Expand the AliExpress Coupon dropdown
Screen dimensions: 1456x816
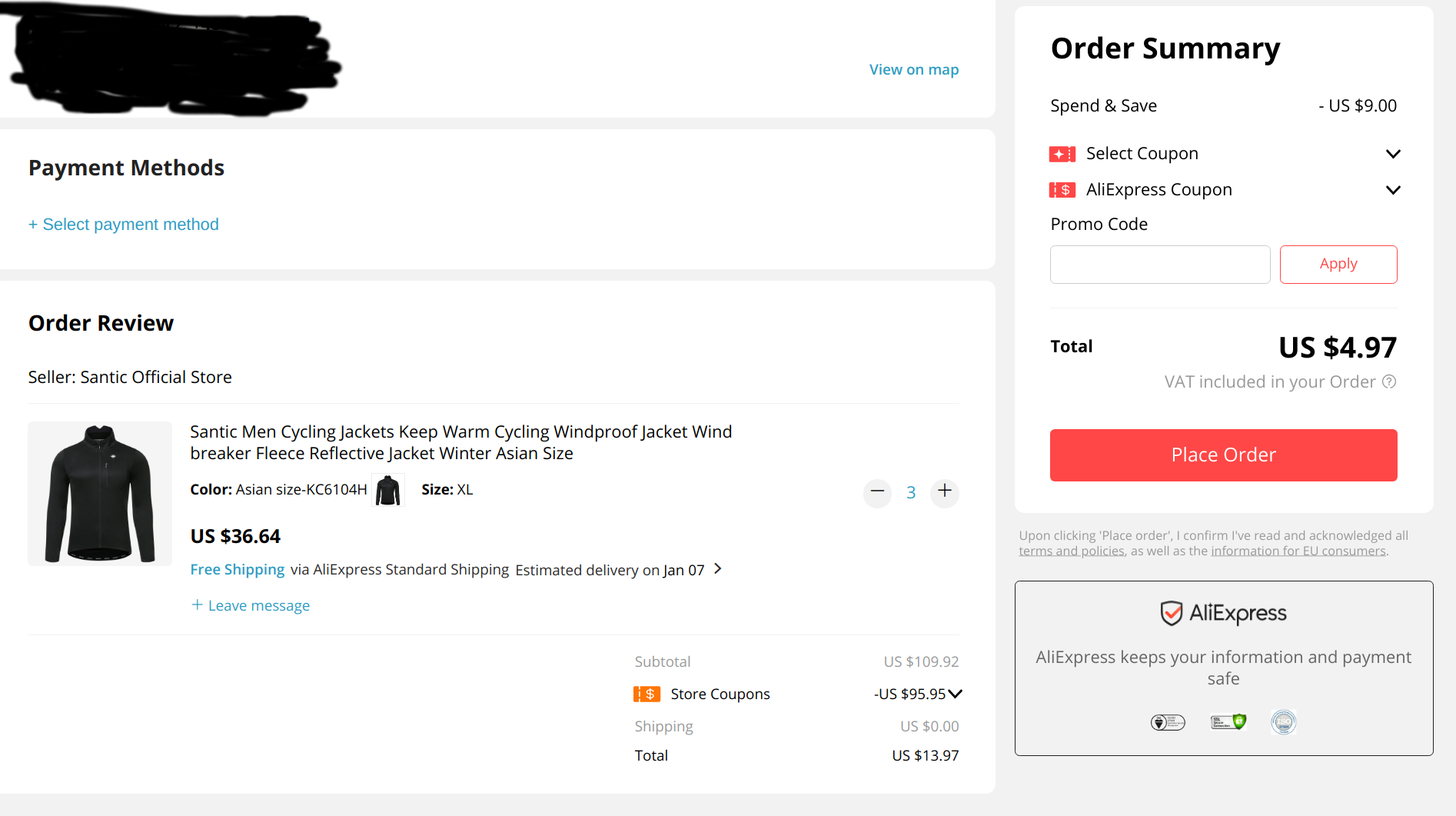point(1393,190)
